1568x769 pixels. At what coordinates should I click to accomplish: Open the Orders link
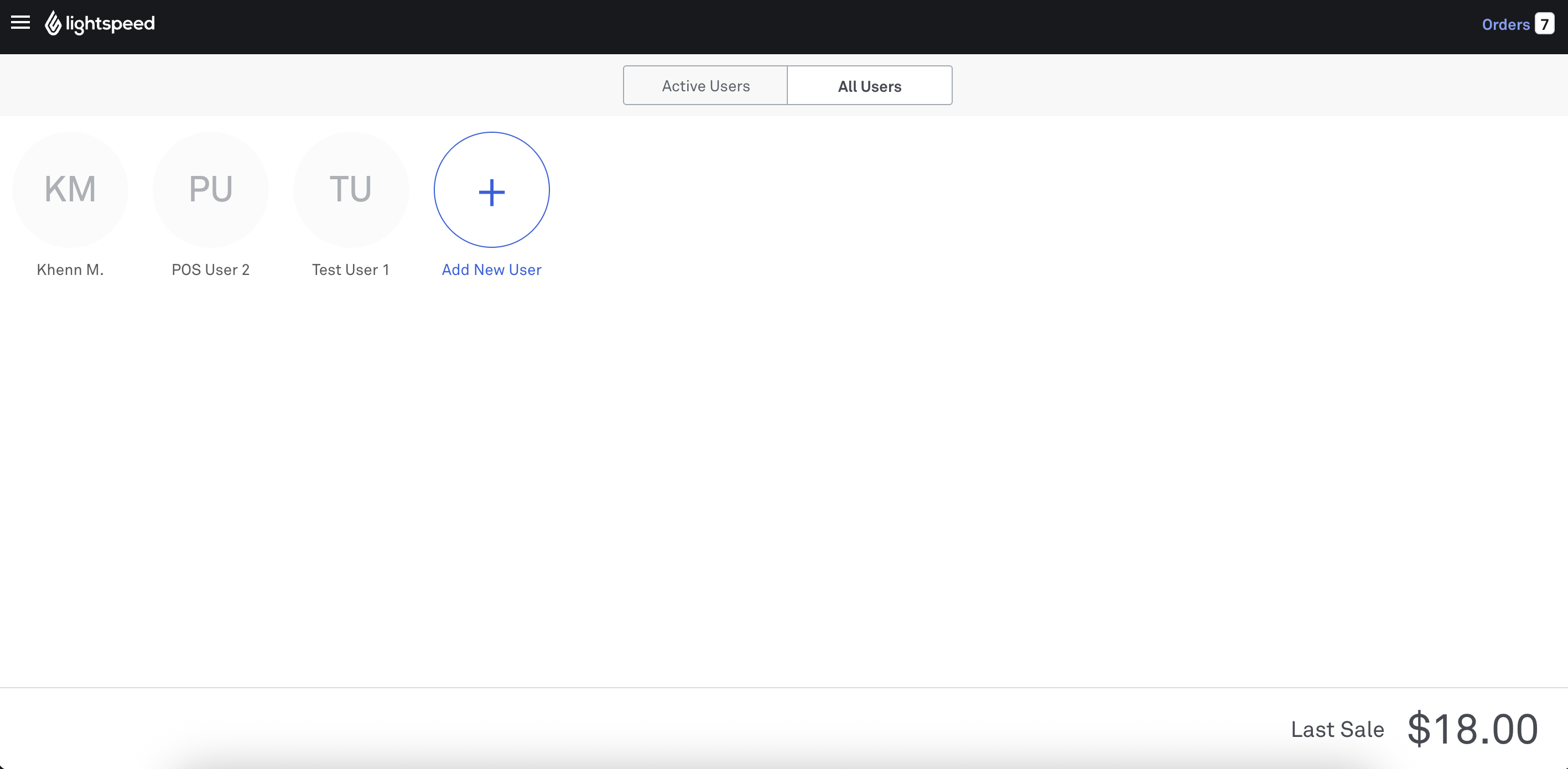pos(1505,24)
